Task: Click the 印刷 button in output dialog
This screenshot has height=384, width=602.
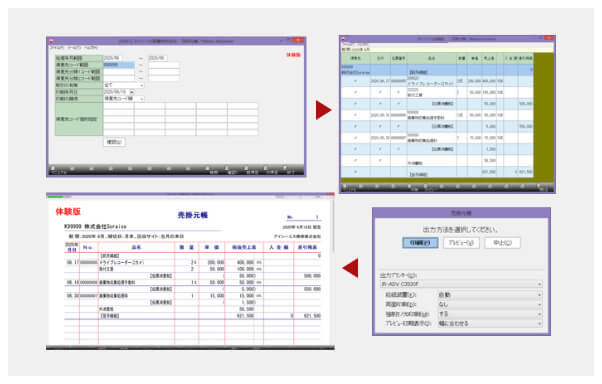Action: point(420,243)
